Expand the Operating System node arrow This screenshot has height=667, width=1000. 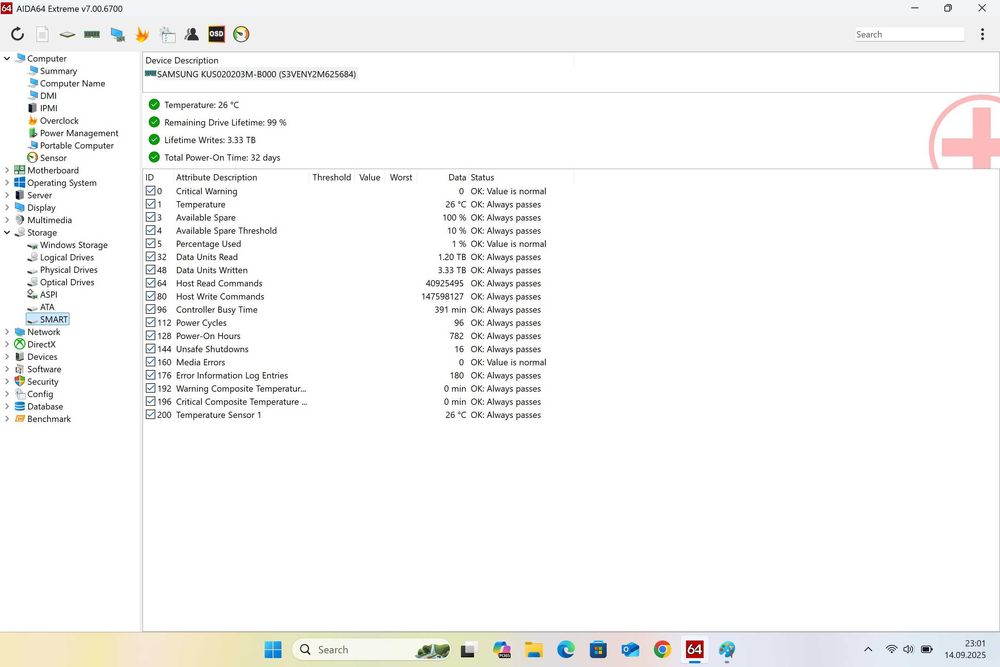(x=7, y=182)
